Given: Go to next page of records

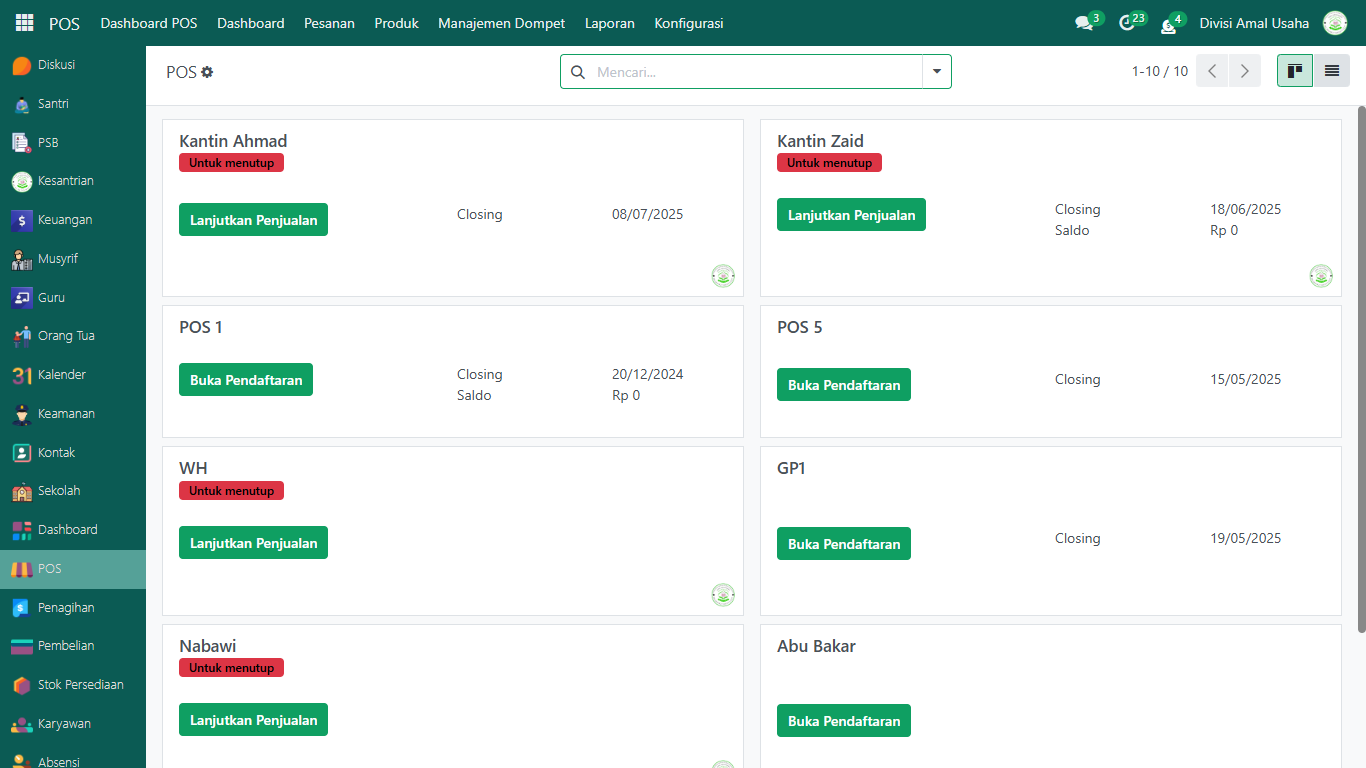Looking at the screenshot, I should pyautogui.click(x=1244, y=71).
